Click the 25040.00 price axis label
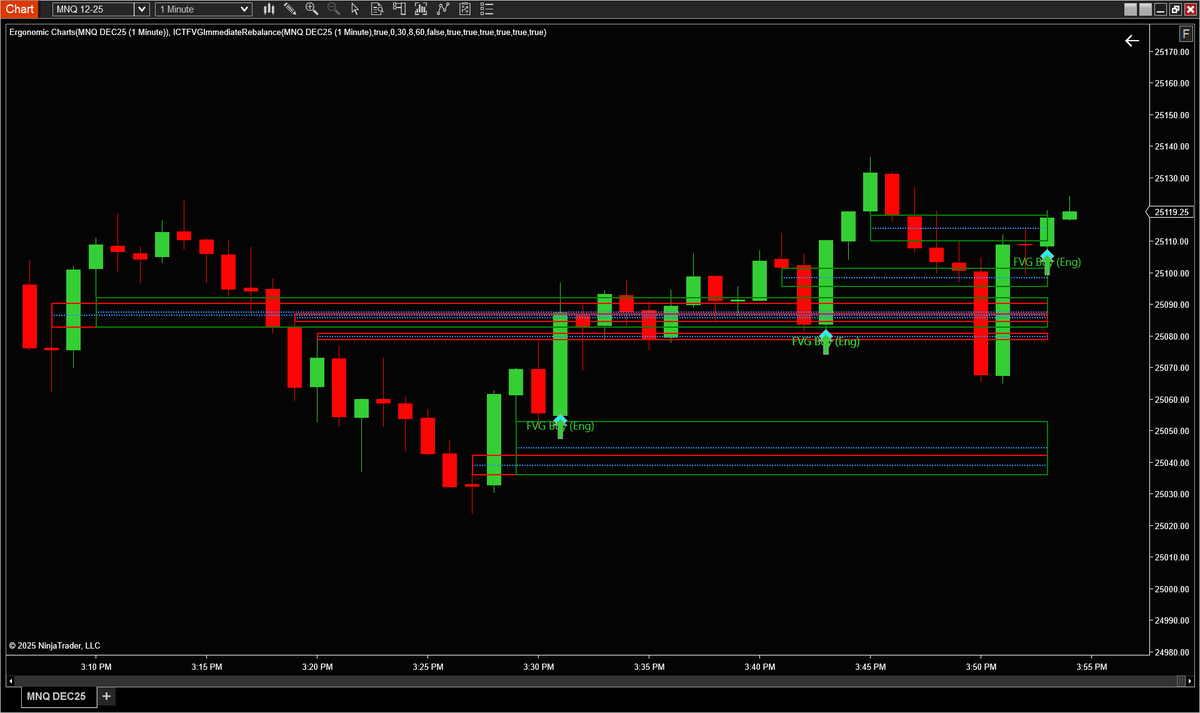This screenshot has width=1200, height=713. tap(1171, 463)
